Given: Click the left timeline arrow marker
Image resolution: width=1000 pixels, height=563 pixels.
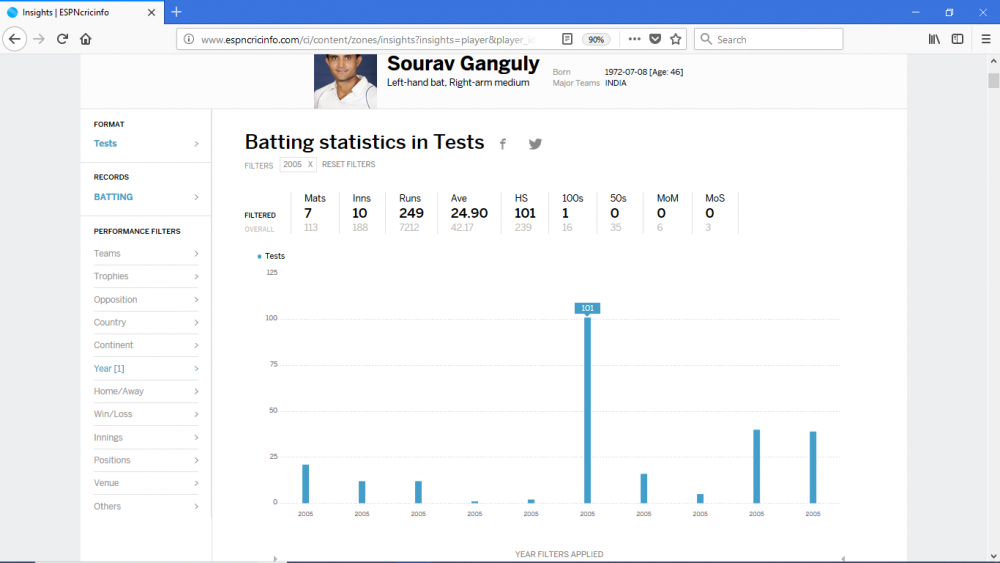Looking at the screenshot, I should tap(276, 559).
